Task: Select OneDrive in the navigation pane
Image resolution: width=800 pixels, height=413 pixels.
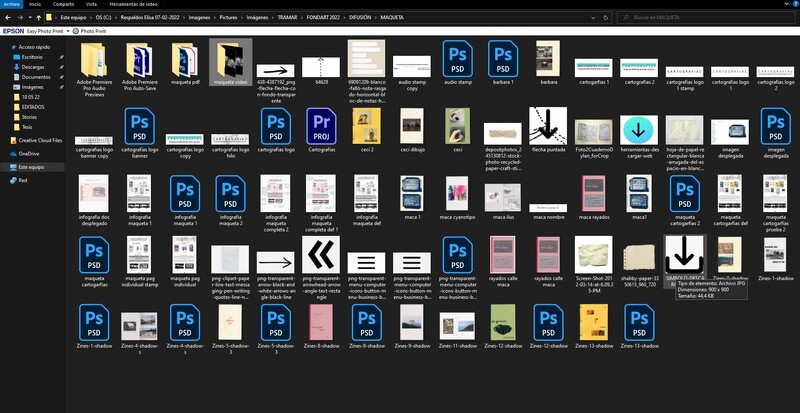Action: point(29,154)
